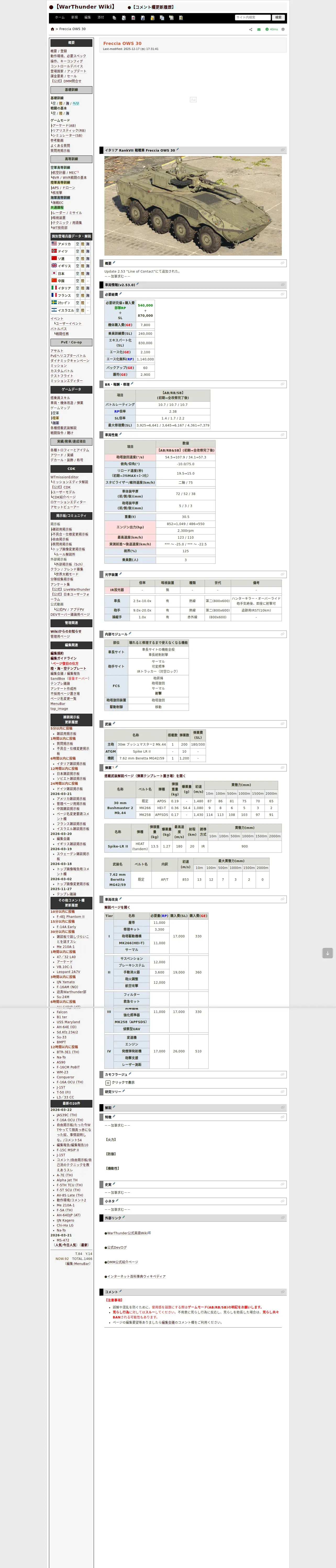Viewport: 336px width, 1568px height.
Task: Open the ミッションエディター sidebar link
Action: pos(67,381)
